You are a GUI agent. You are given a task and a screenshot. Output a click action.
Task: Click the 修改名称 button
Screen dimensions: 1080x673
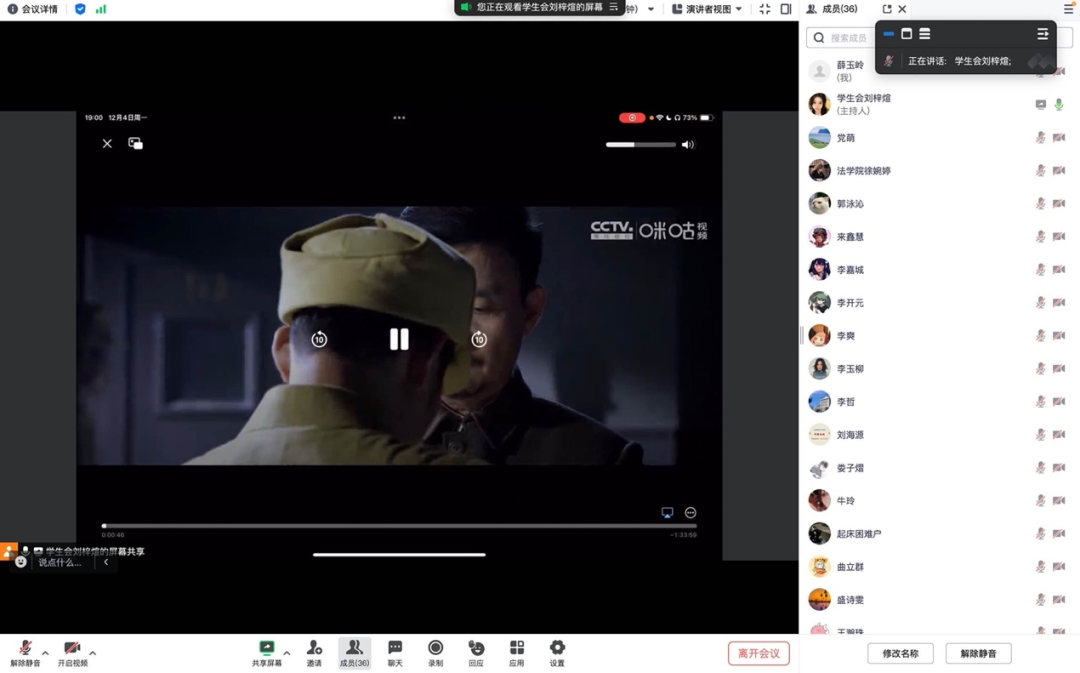[x=900, y=653]
